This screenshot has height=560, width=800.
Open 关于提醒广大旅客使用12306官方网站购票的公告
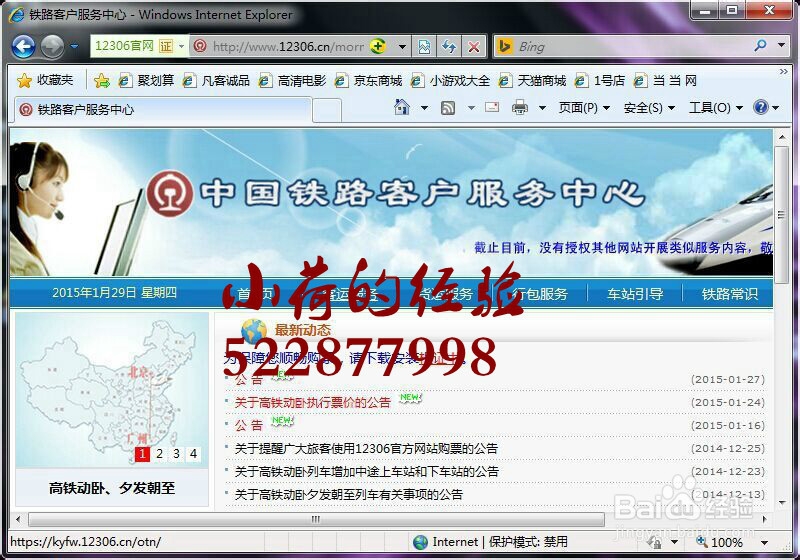pyautogui.click(x=366, y=448)
